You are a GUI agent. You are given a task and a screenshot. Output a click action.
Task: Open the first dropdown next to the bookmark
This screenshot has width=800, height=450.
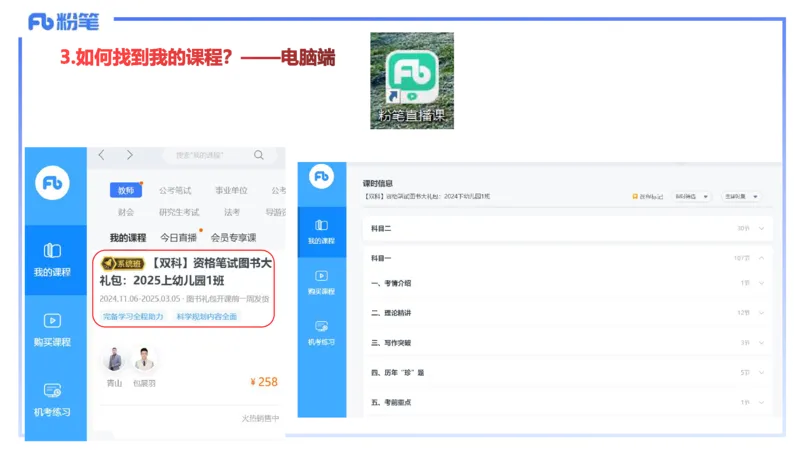pyautogui.click(x=691, y=196)
